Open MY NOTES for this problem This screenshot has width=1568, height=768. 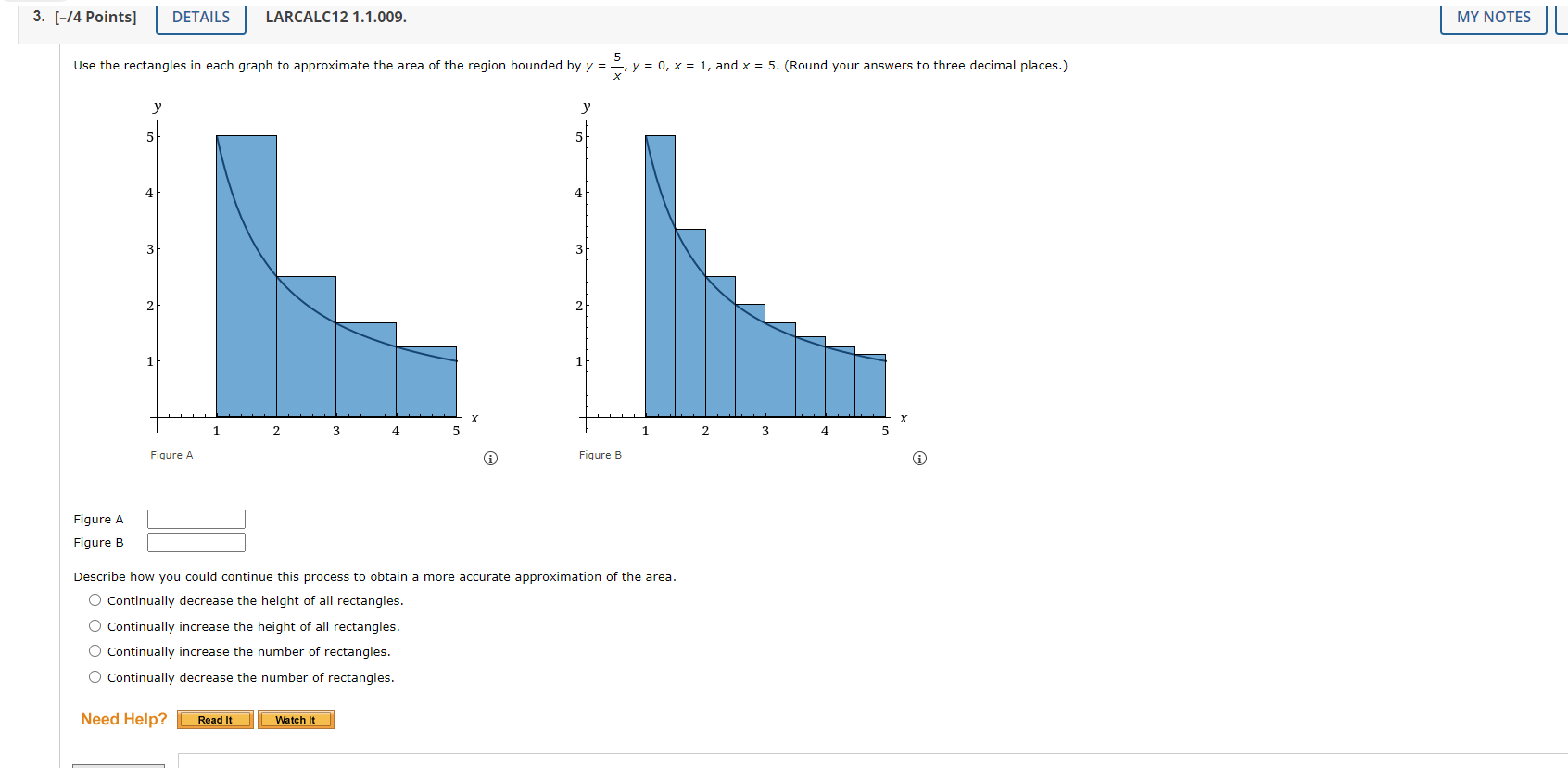[1492, 17]
